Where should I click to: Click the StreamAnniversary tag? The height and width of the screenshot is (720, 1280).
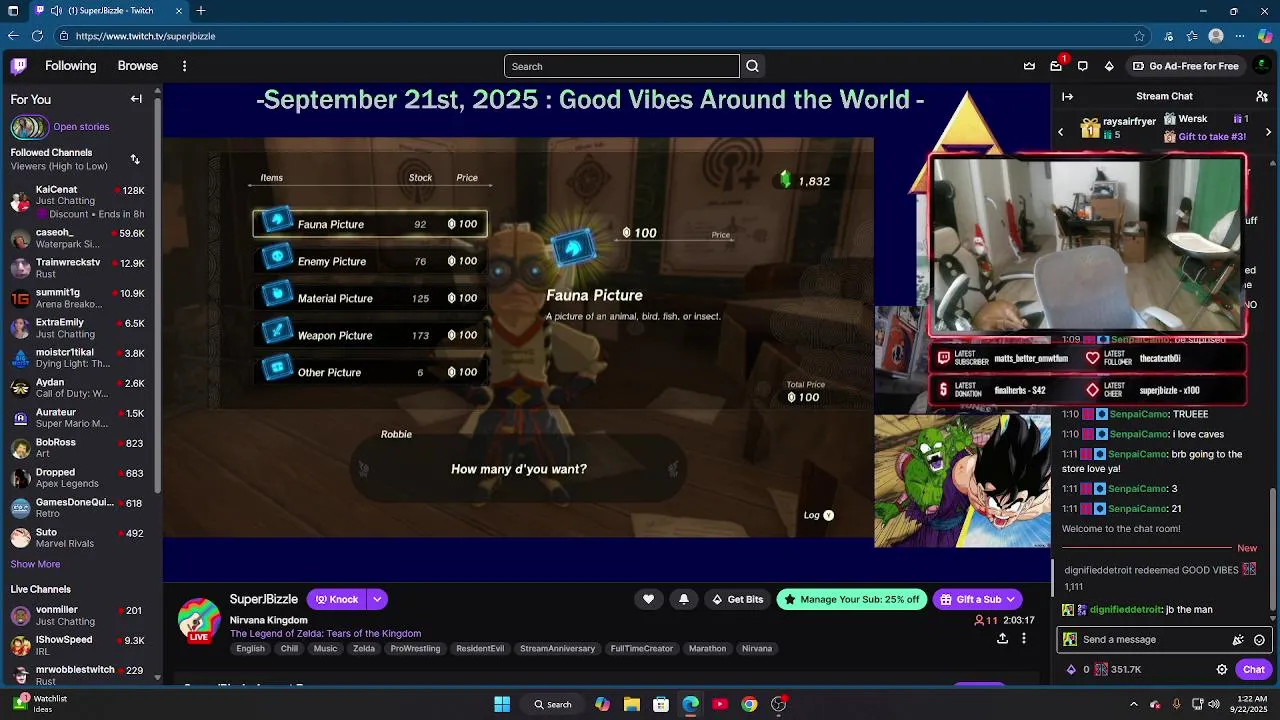coord(557,649)
